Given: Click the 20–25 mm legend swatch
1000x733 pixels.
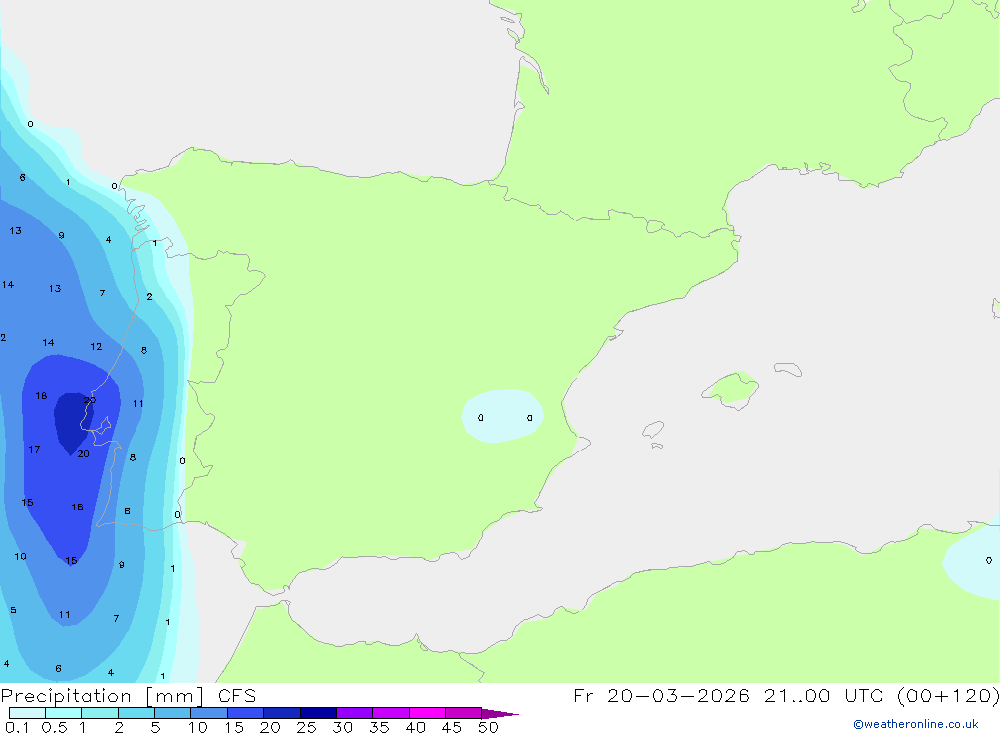Looking at the screenshot, I should point(281,713).
